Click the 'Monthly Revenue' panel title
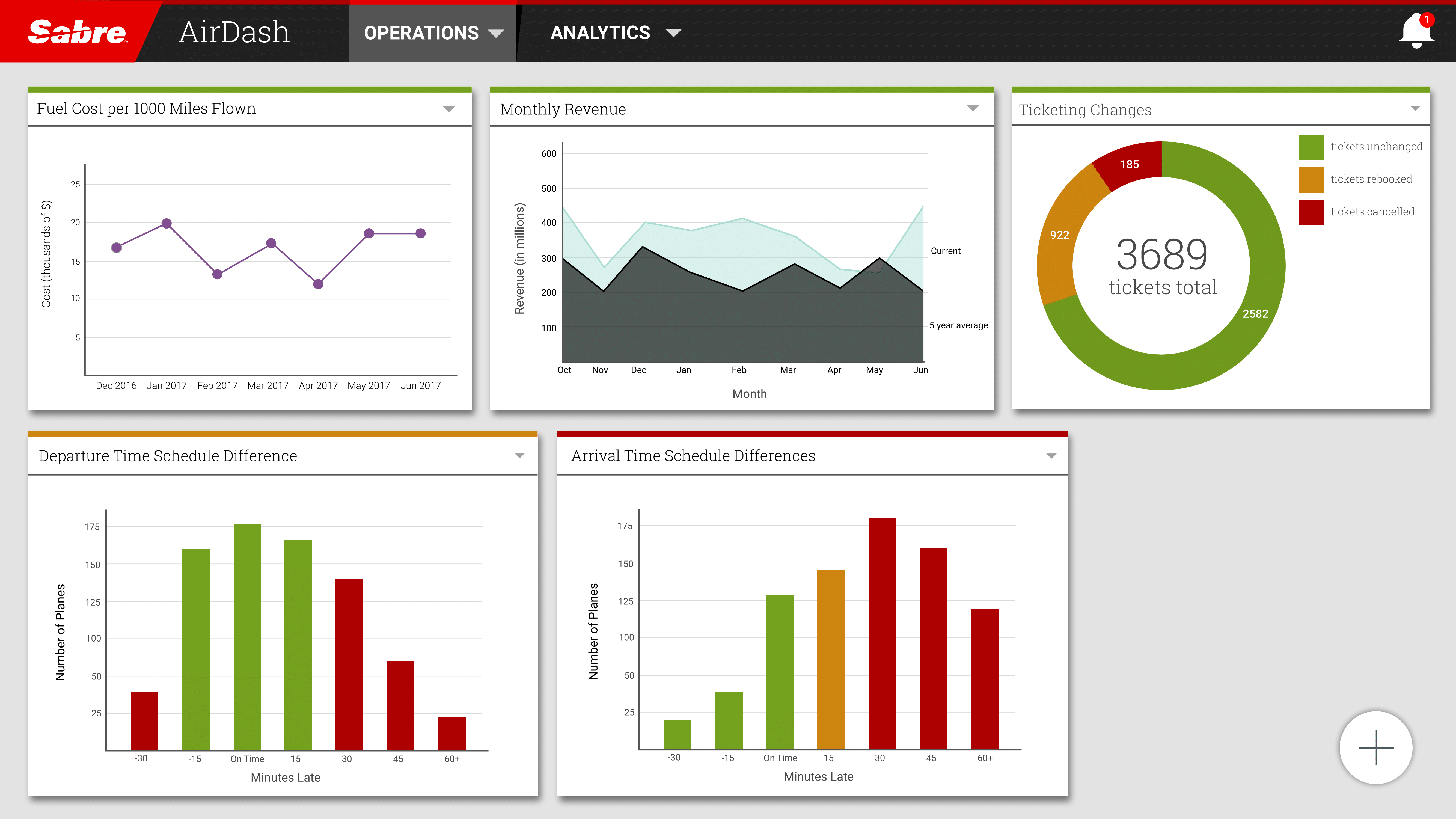The width and height of the screenshot is (1456, 819). (563, 109)
